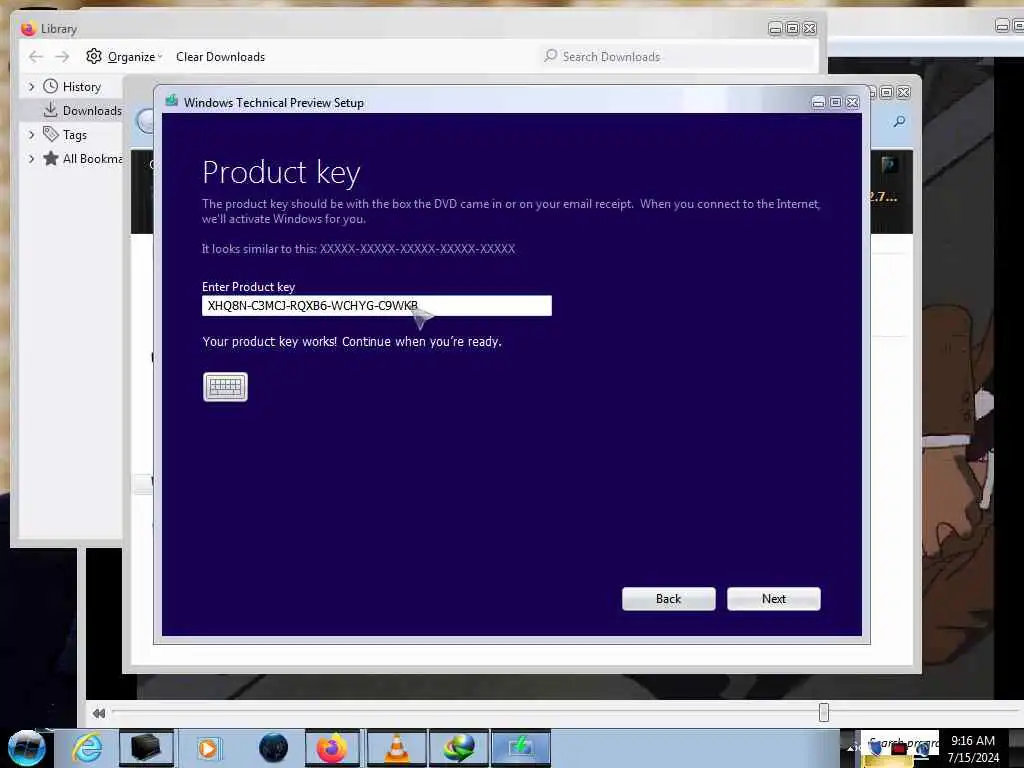Expand the History tree item
This screenshot has width=1024, height=768.
click(x=31, y=87)
